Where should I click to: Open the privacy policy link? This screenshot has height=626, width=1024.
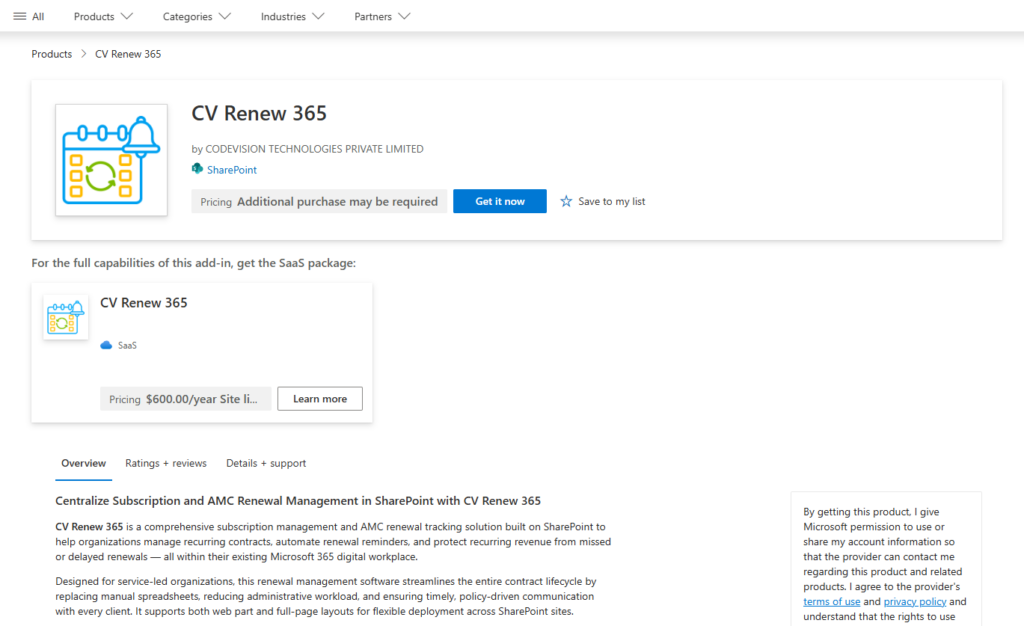pos(914,602)
